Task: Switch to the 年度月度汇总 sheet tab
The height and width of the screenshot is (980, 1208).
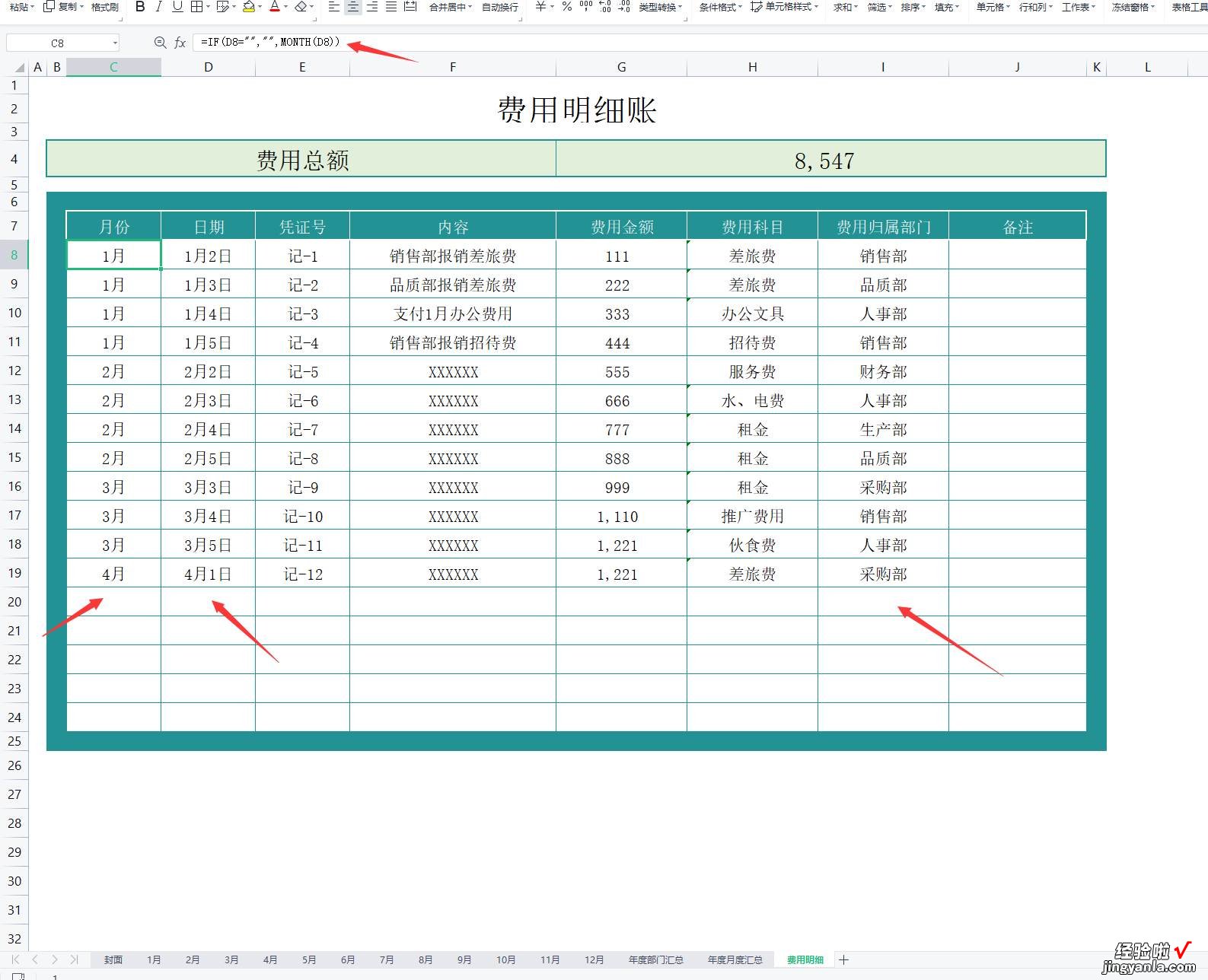Action: coord(735,959)
